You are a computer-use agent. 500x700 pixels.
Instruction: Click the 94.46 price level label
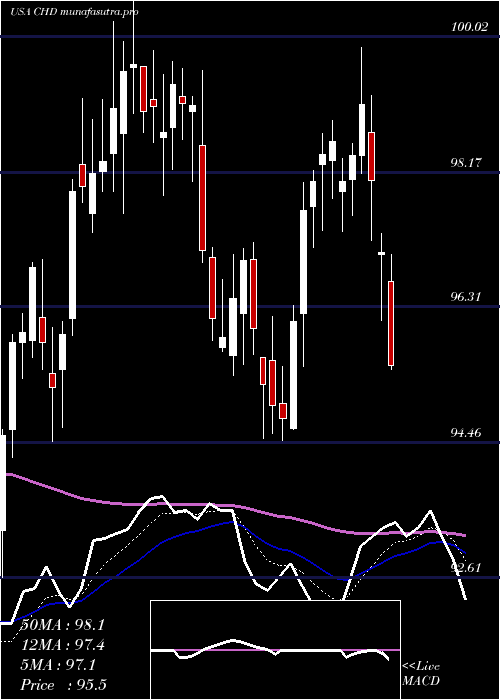466,433
